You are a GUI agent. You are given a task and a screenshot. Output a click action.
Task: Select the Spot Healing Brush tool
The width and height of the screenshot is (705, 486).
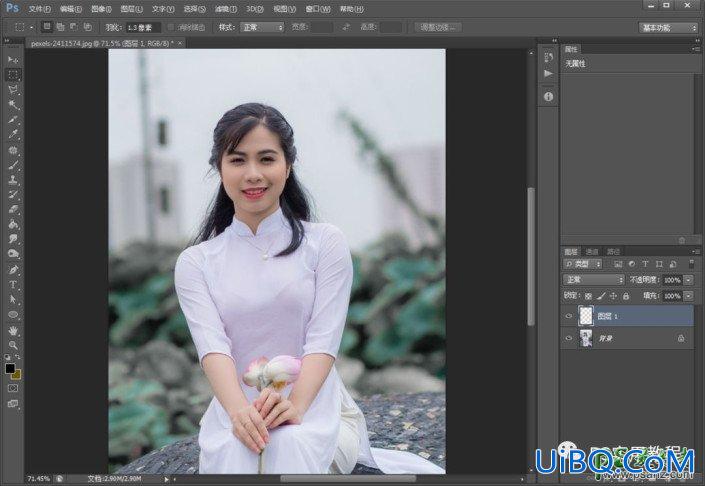(13, 150)
